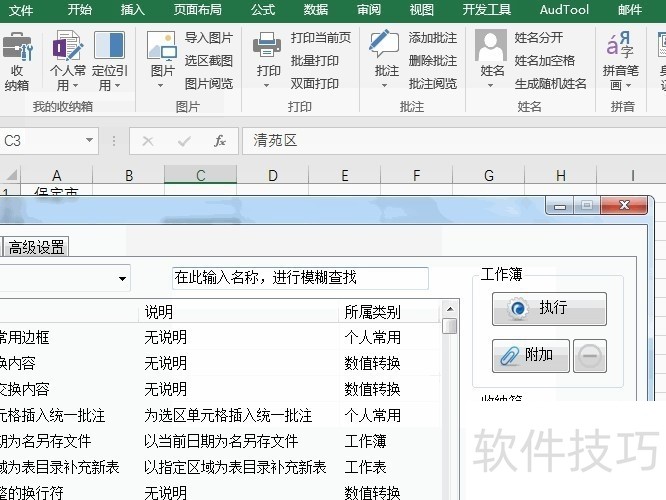Expand the 姓名 button dropdown arrow
Screen dimensions: 666x500
[491, 85]
